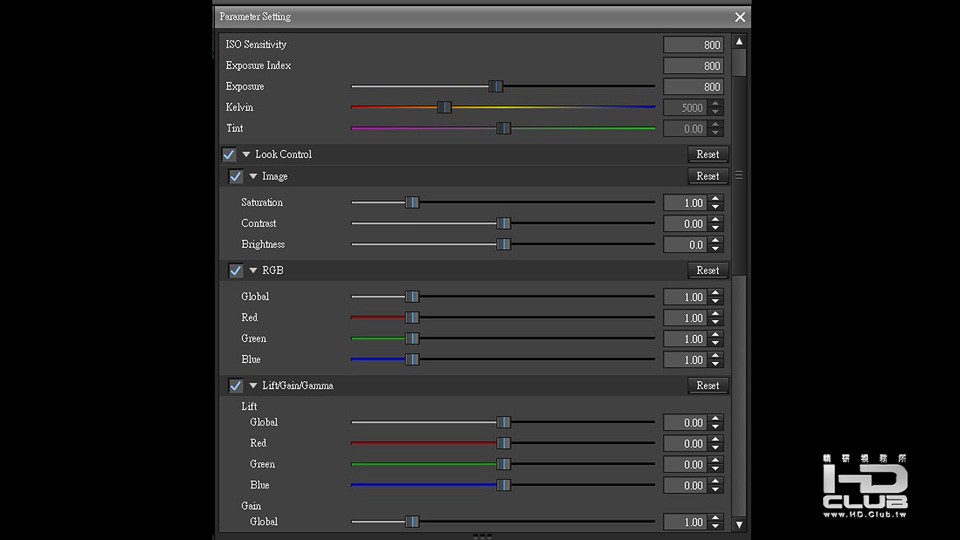Click the ISO Sensitivity value field
The image size is (960, 540).
pyautogui.click(x=693, y=45)
